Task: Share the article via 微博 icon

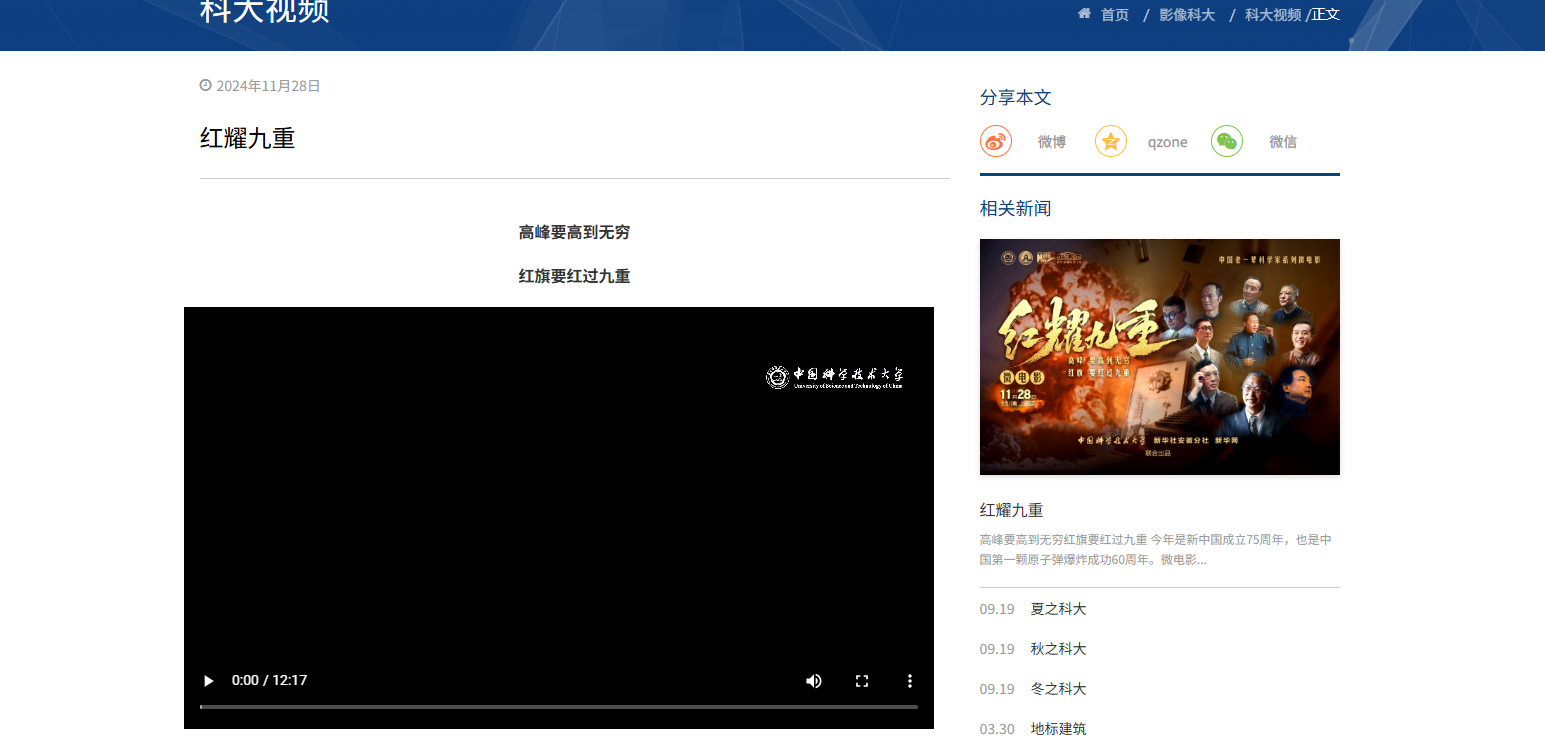Action: click(x=994, y=141)
